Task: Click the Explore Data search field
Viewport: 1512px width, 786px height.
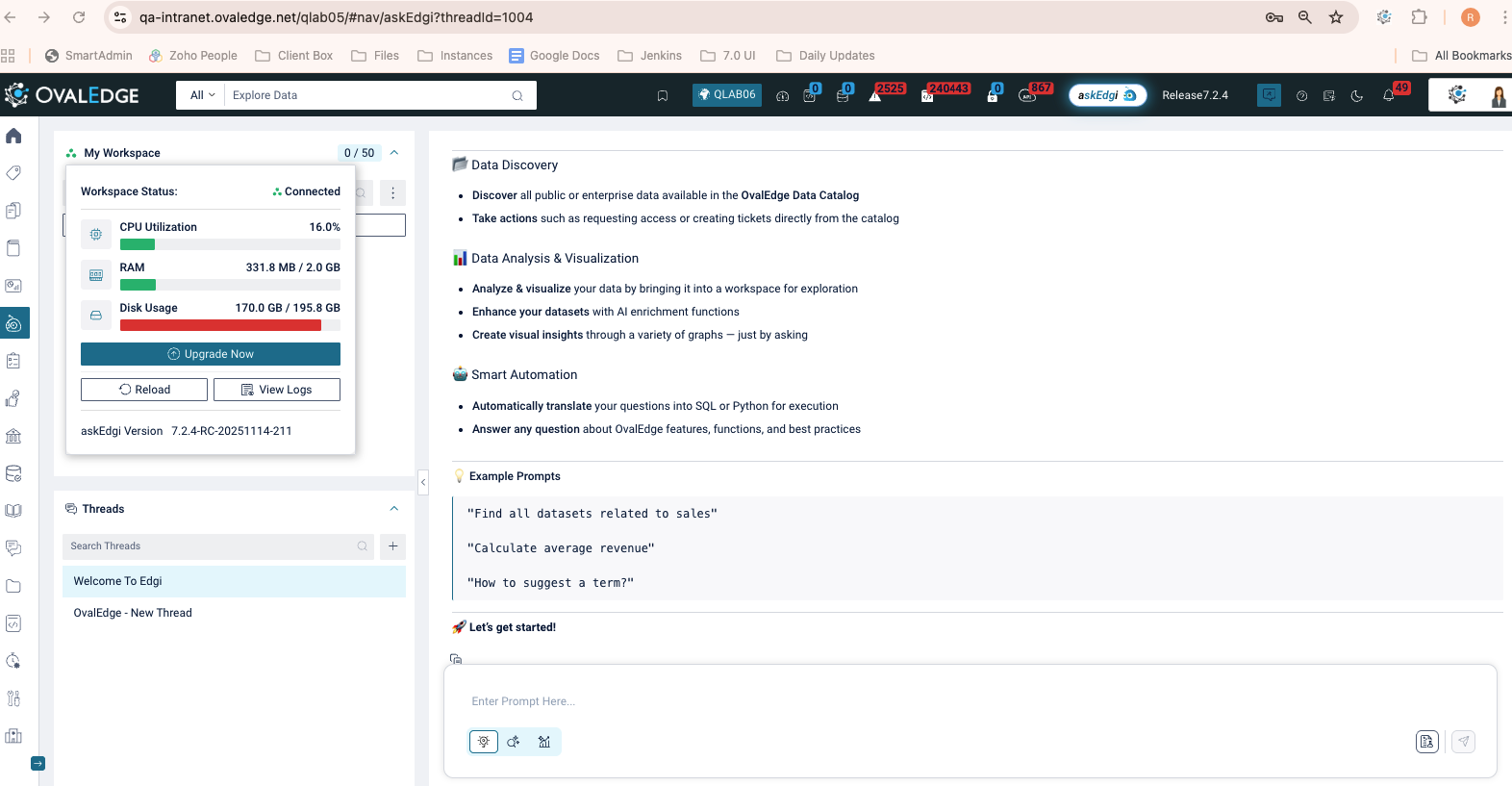Action: coord(370,95)
